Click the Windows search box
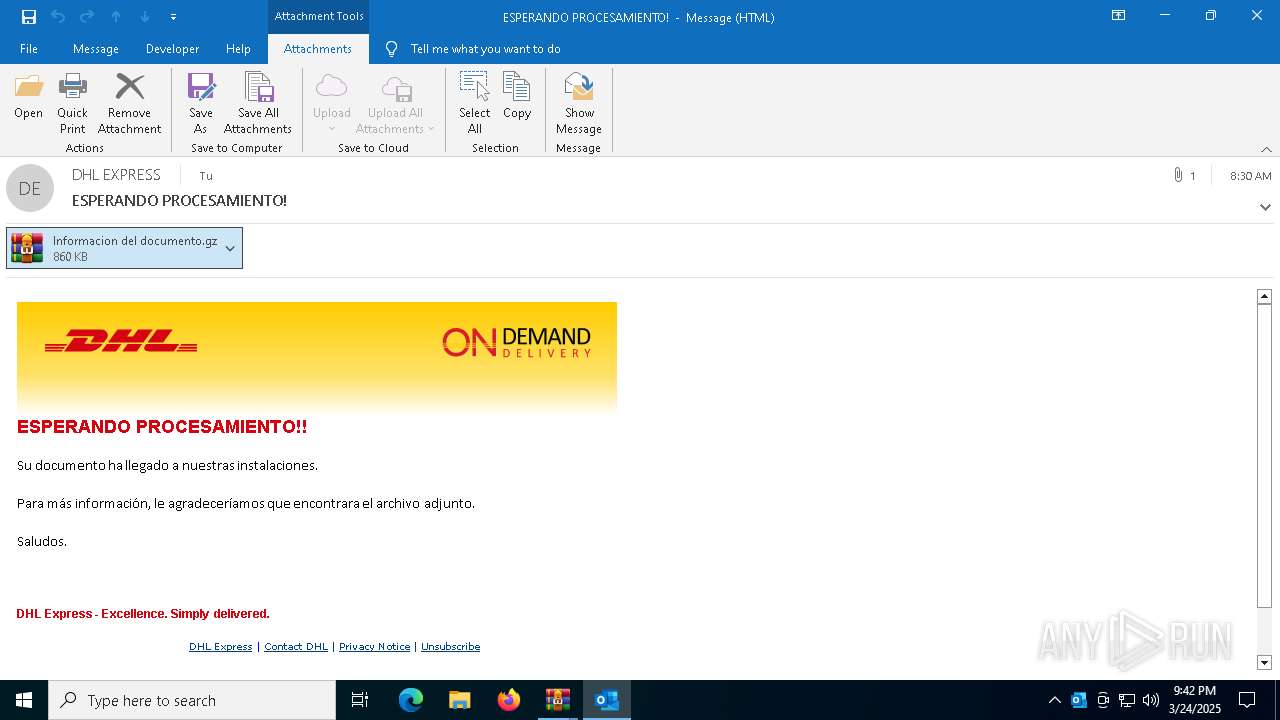Screen dimensions: 1280x720 192,700
